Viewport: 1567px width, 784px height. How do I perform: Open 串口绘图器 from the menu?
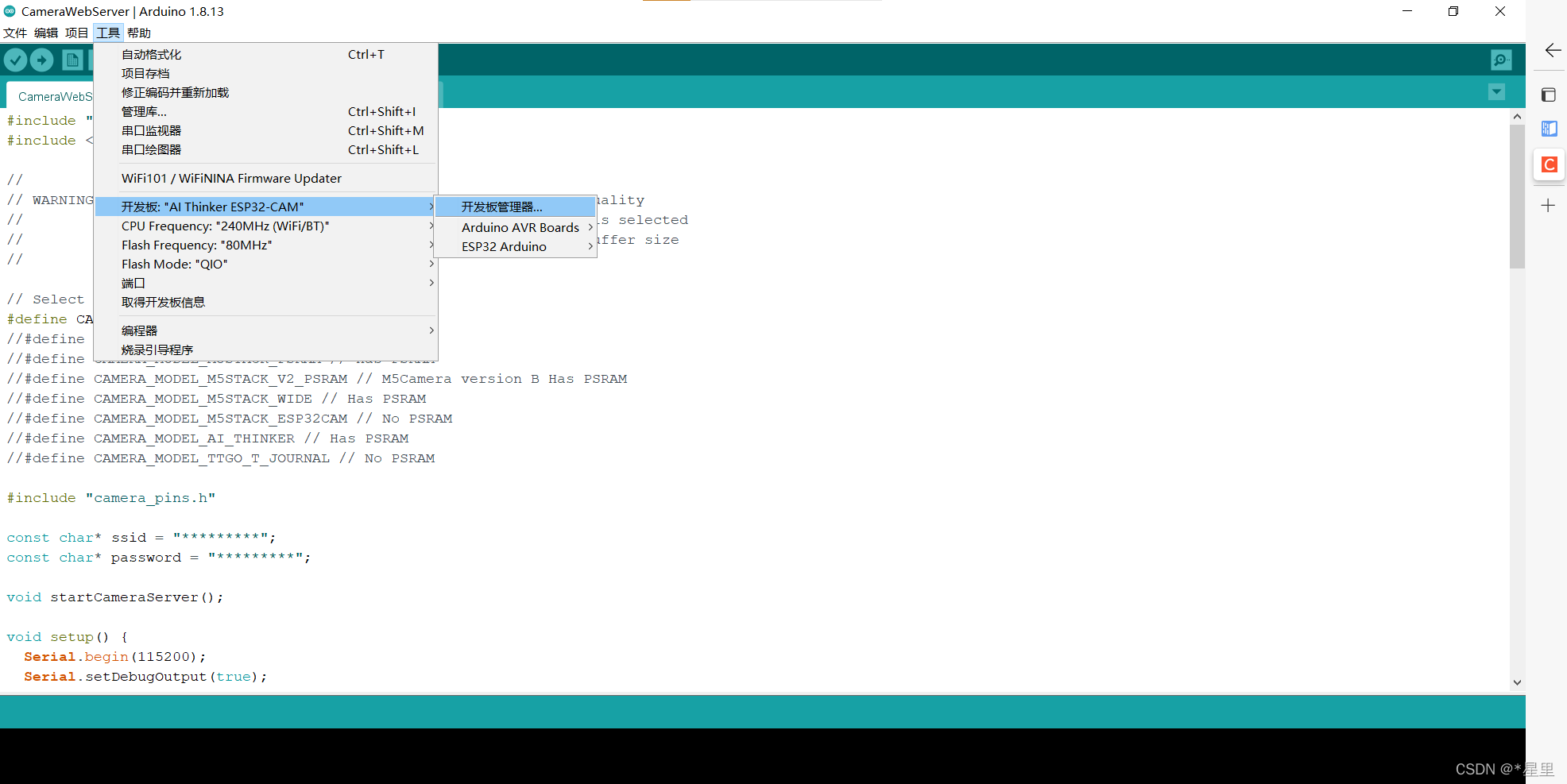[x=265, y=150]
